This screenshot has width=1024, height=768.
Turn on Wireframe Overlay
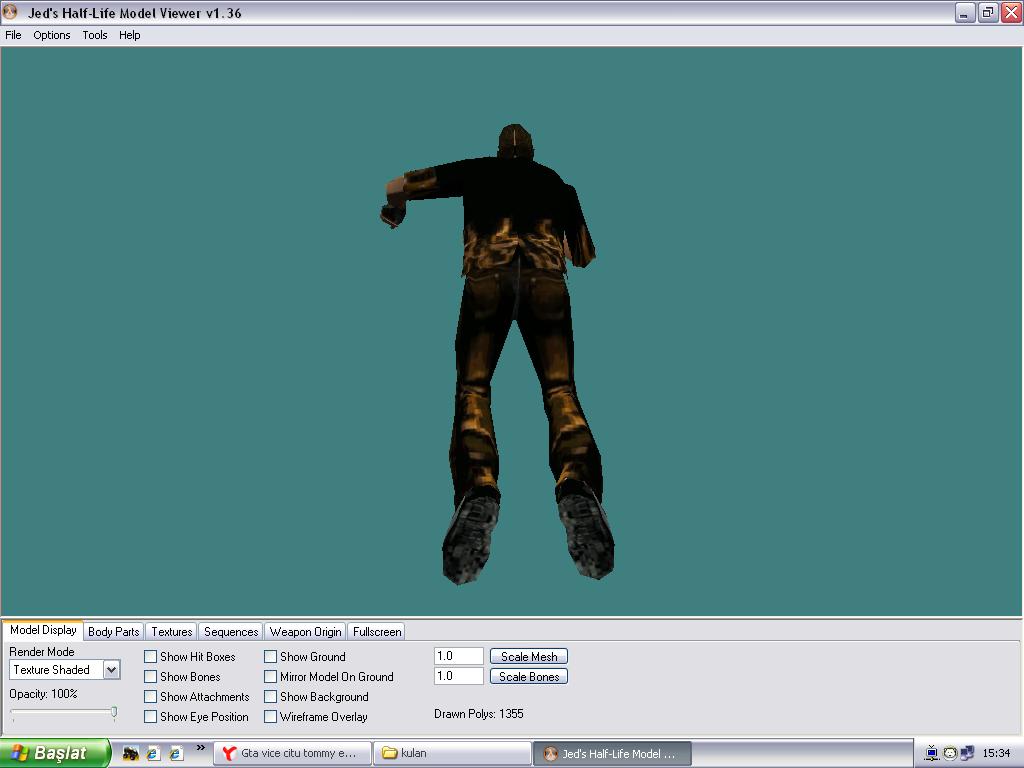271,717
